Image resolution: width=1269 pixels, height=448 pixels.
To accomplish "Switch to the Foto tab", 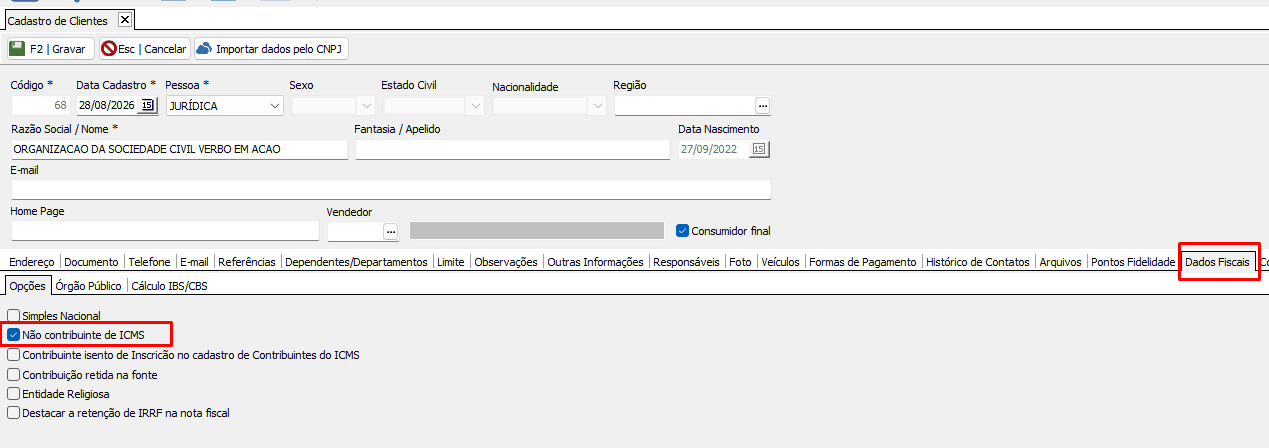I will pyautogui.click(x=740, y=262).
